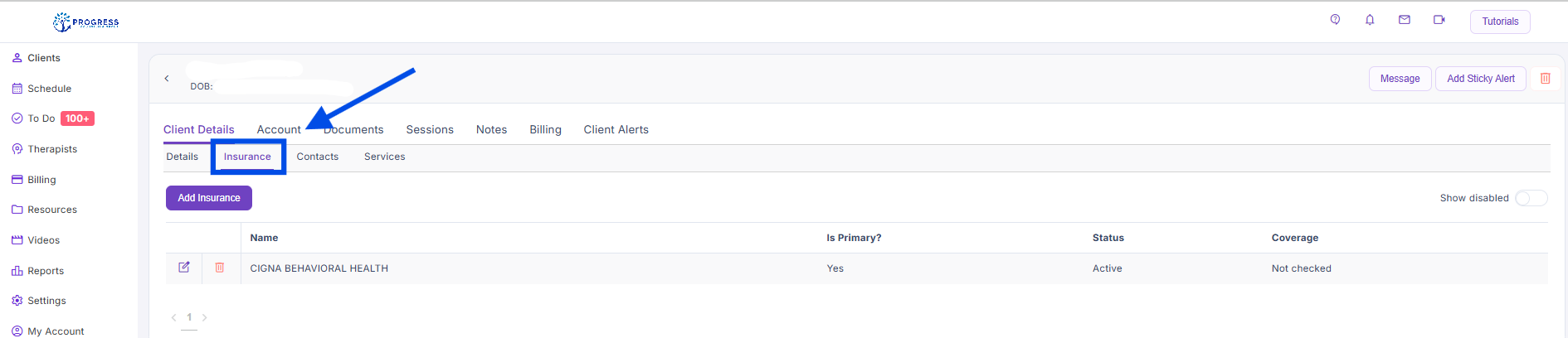Go to the next page arrow

(205, 317)
